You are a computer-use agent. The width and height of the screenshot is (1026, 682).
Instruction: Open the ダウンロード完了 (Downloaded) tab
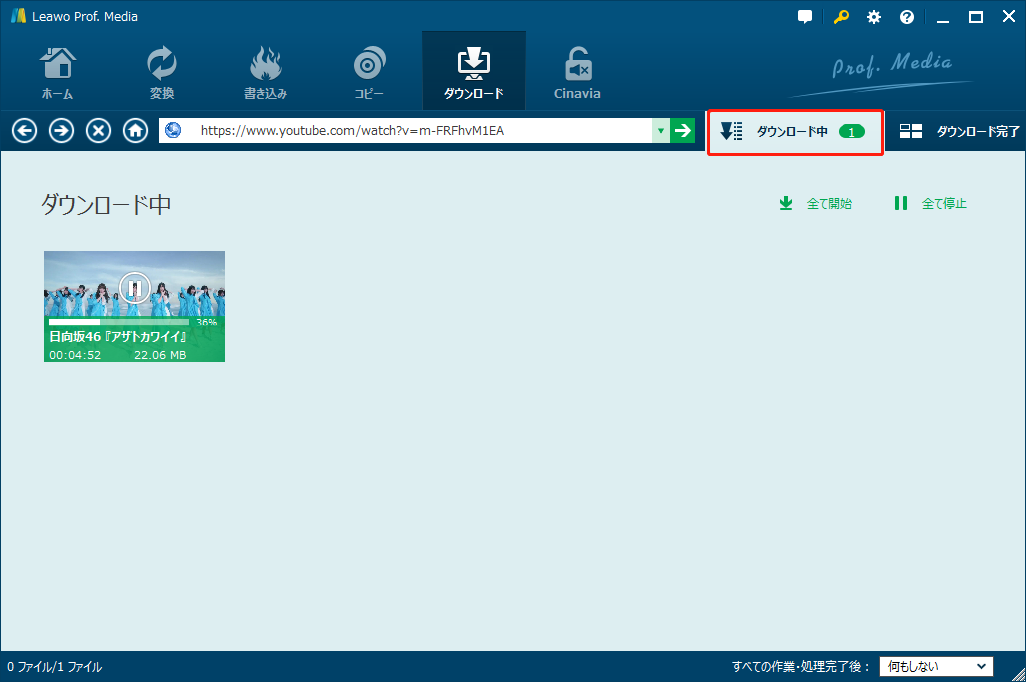[959, 132]
